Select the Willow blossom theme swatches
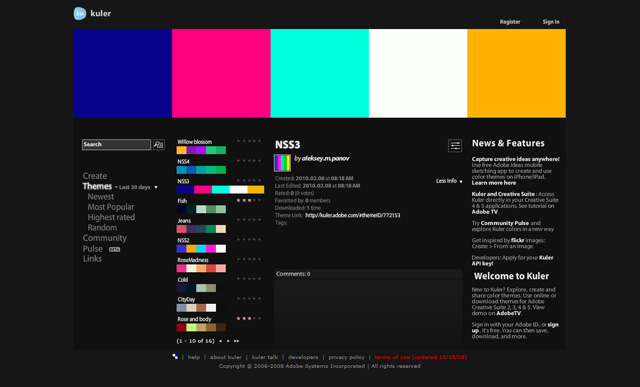This screenshot has width=640, height=387. click(201, 150)
